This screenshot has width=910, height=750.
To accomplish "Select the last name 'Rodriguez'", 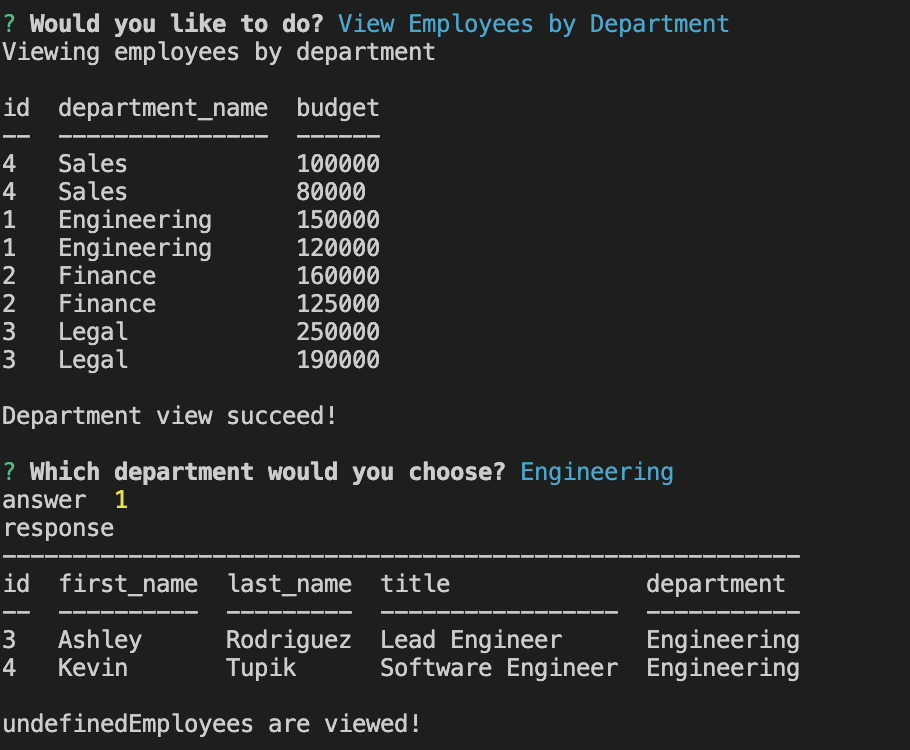I will pos(289,641).
